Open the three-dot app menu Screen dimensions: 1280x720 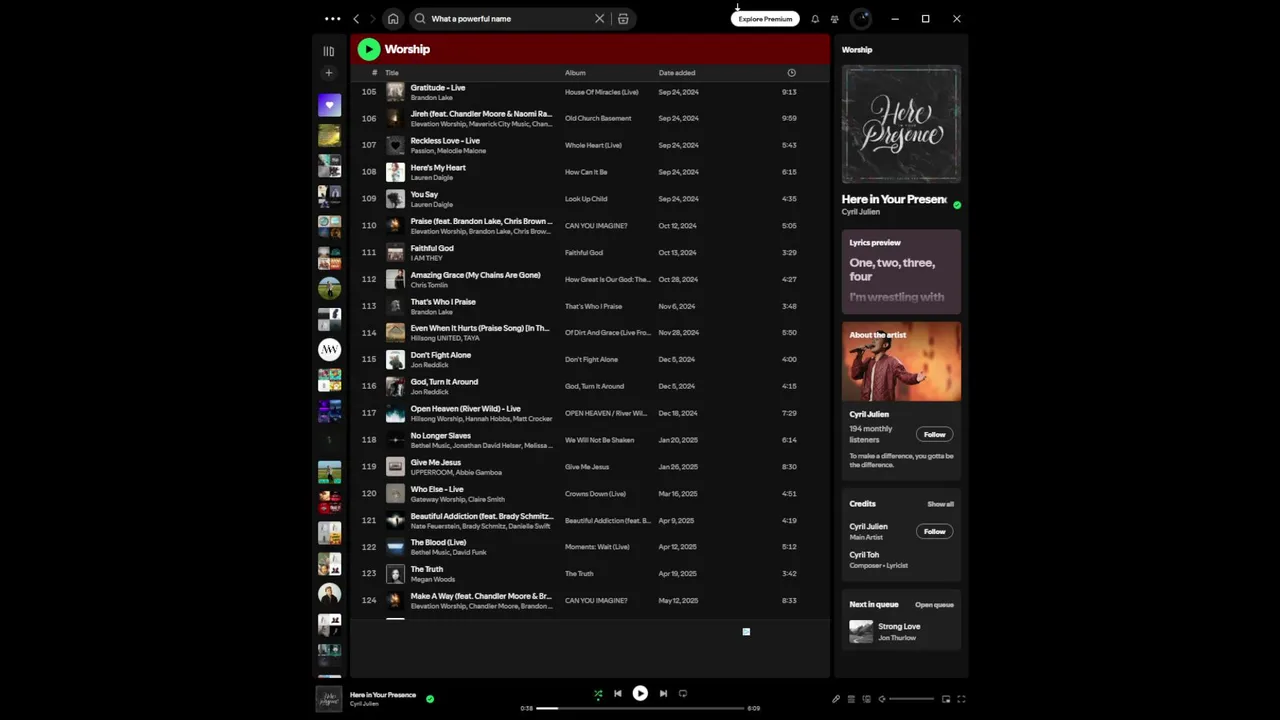[332, 19]
